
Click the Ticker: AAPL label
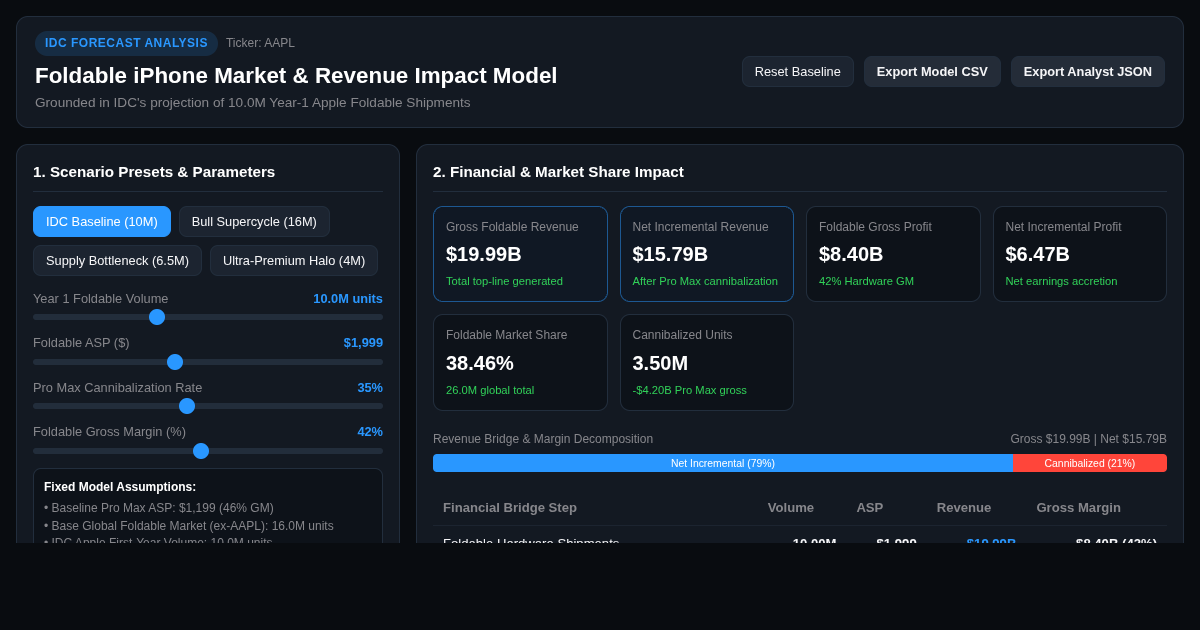260,43
